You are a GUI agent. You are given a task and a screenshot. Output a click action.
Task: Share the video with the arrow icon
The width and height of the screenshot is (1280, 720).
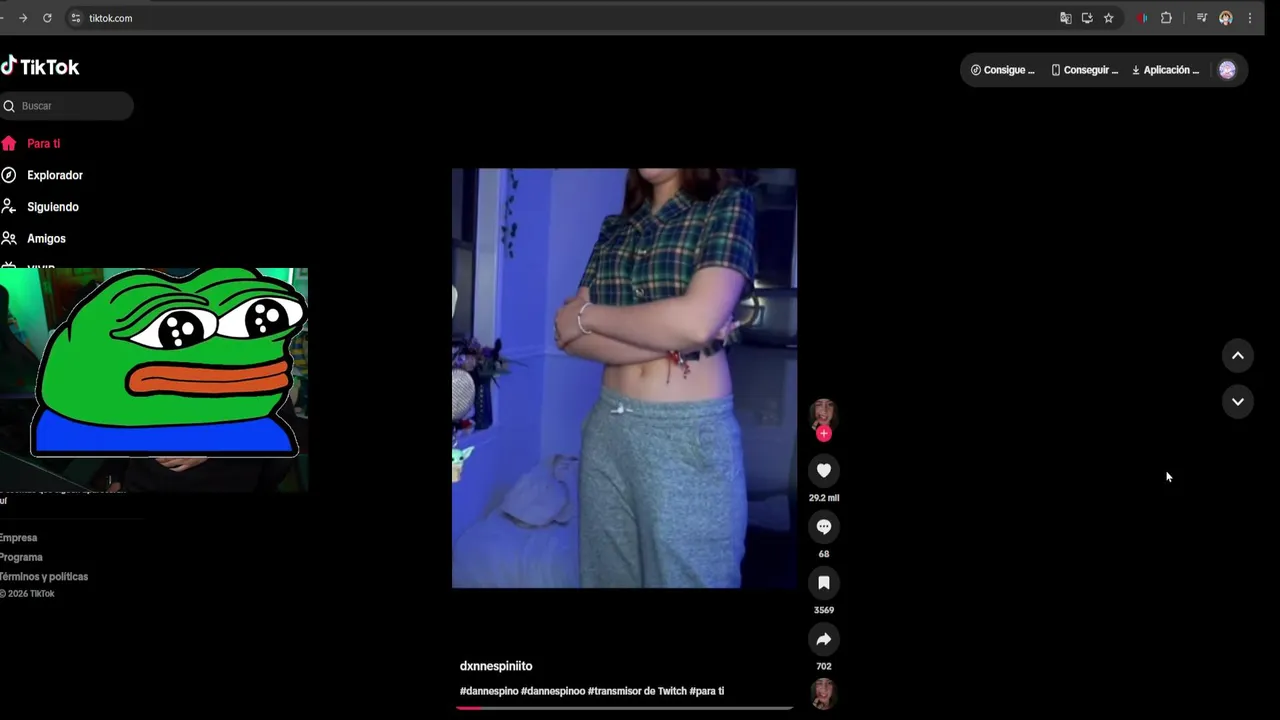824,639
